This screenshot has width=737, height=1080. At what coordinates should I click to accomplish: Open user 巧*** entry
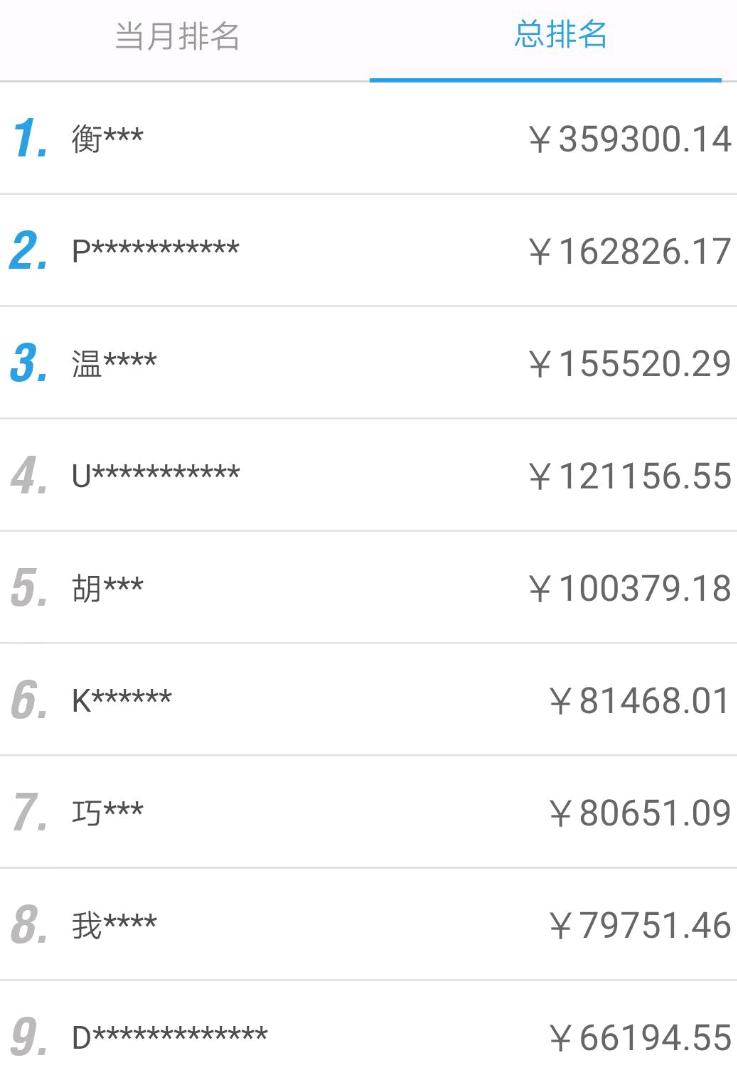click(107, 813)
